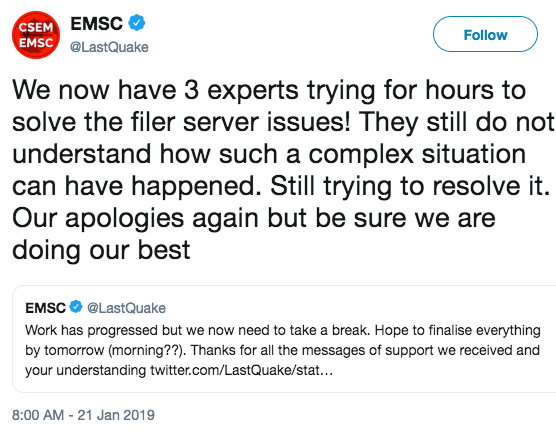
Task: Open the twitter.com/LastQuake/stat… link
Action: [241, 370]
